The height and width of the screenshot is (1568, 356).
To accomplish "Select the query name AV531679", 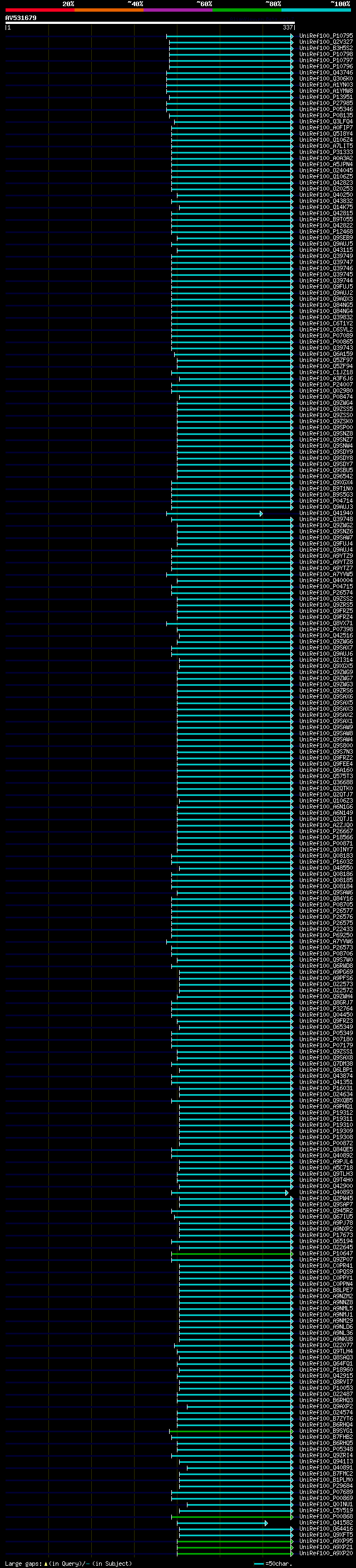I will coord(21,18).
